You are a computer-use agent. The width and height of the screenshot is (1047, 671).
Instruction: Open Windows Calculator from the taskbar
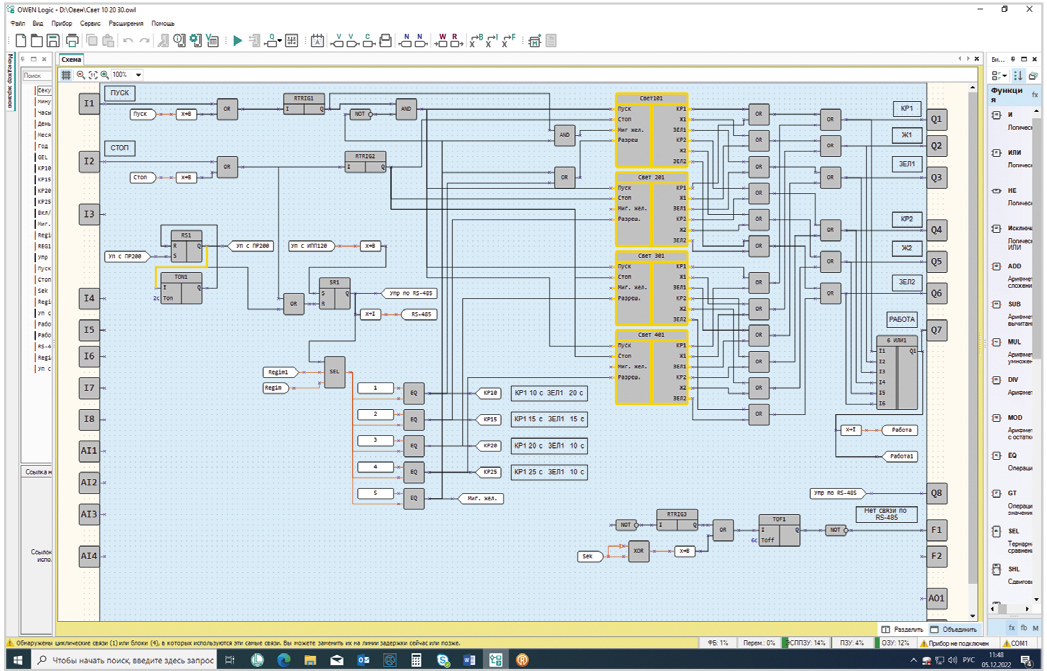tap(416, 660)
